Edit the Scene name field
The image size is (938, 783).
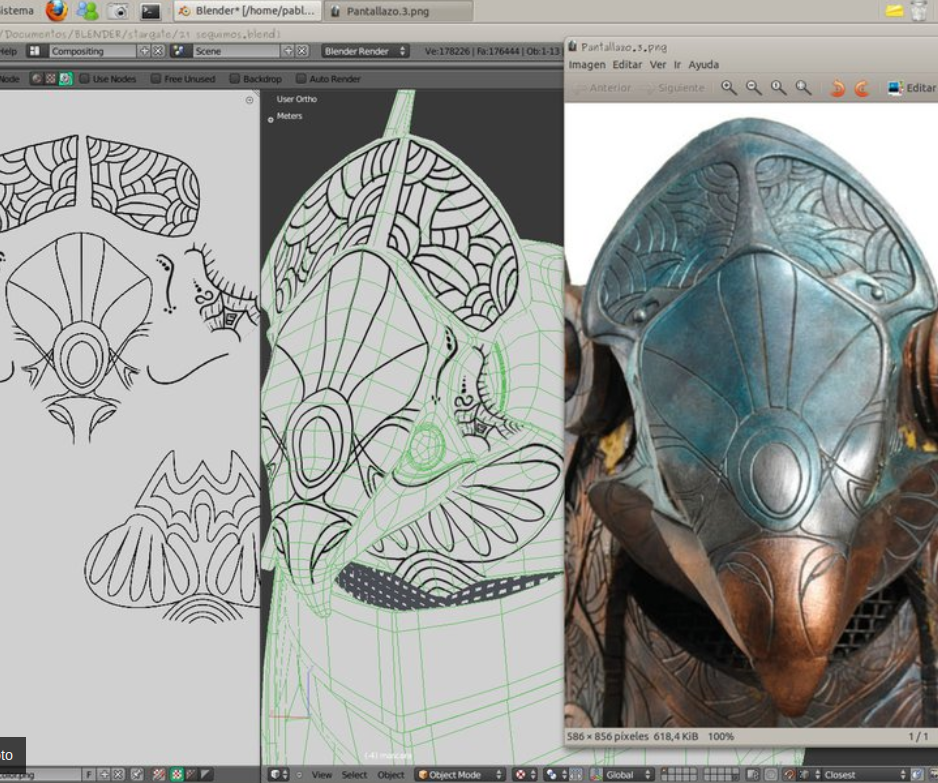[236, 51]
